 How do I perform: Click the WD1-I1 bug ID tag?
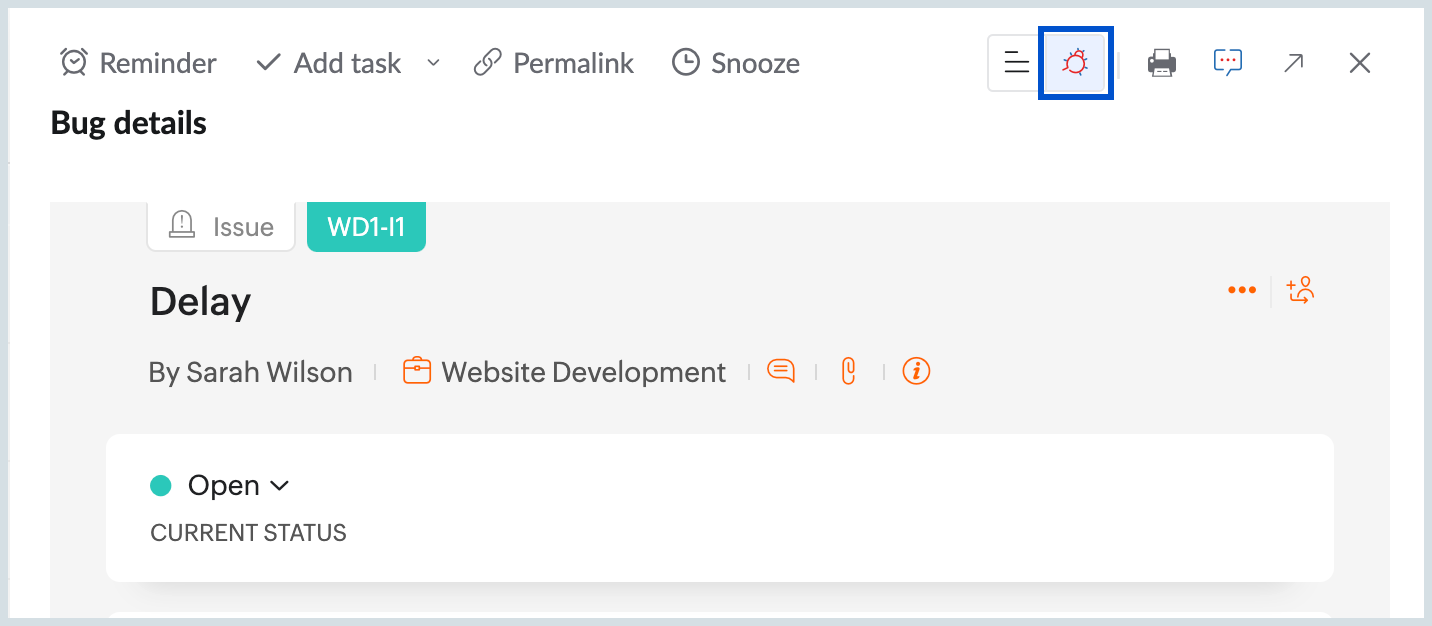[x=366, y=227]
